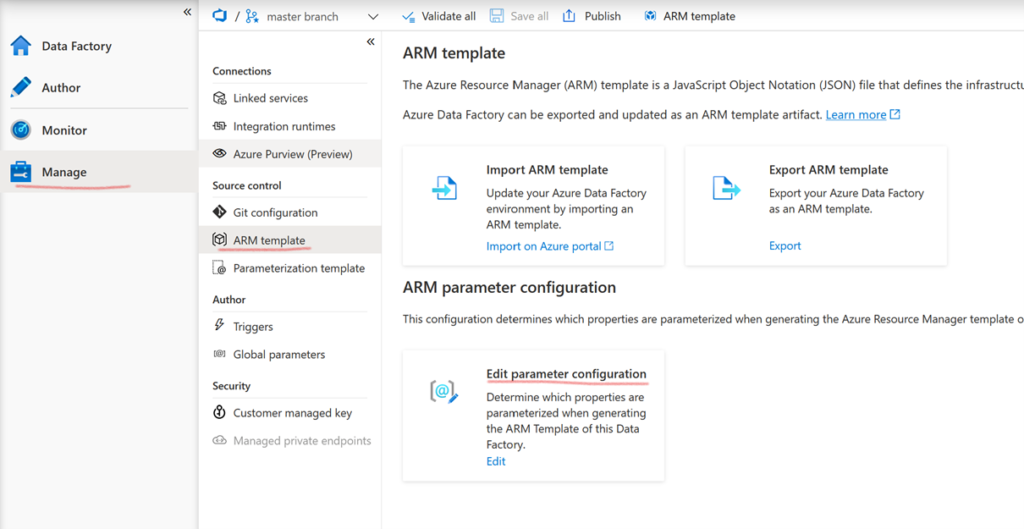The width and height of the screenshot is (1024, 529).
Task: Click the Source control section header
Action: point(247,185)
